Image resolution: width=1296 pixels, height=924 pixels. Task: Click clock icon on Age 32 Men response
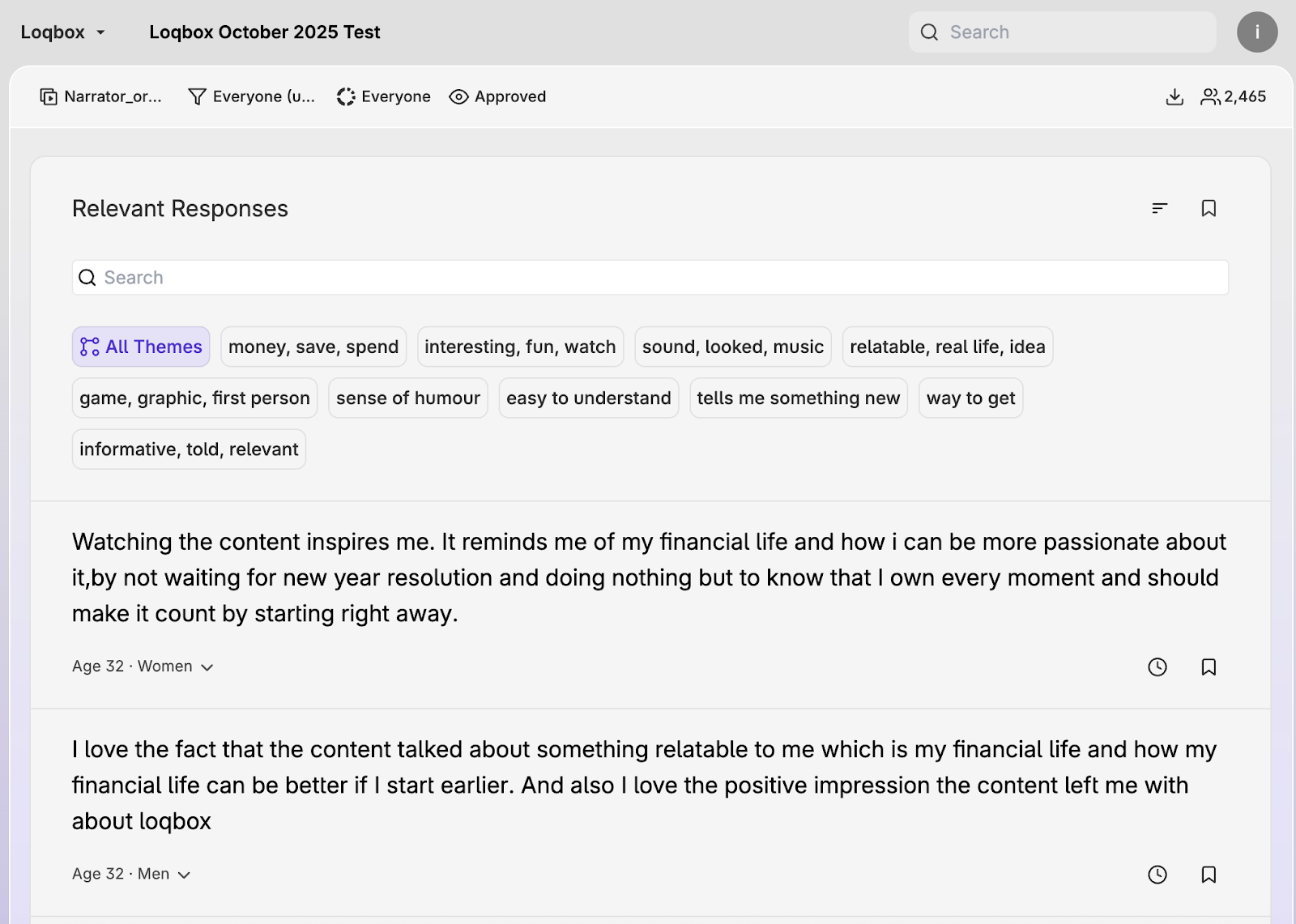1157,875
